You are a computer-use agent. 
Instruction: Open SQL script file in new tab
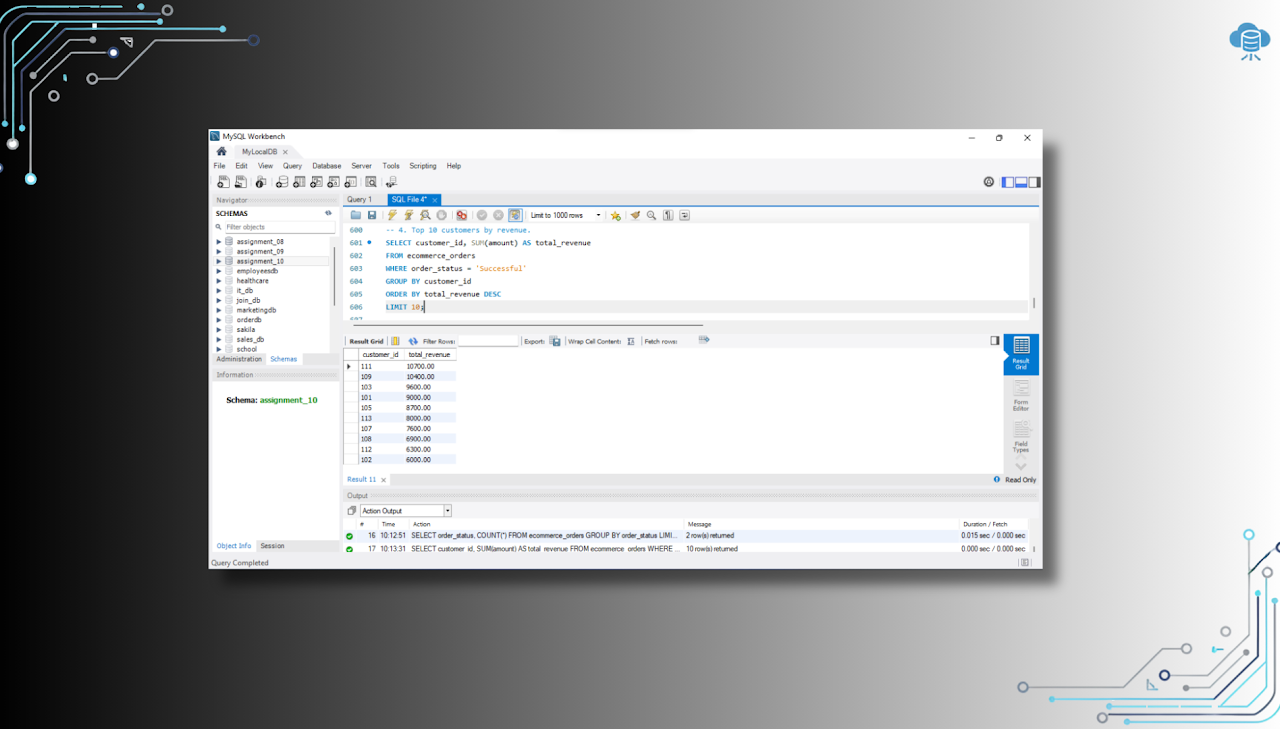tap(241, 182)
